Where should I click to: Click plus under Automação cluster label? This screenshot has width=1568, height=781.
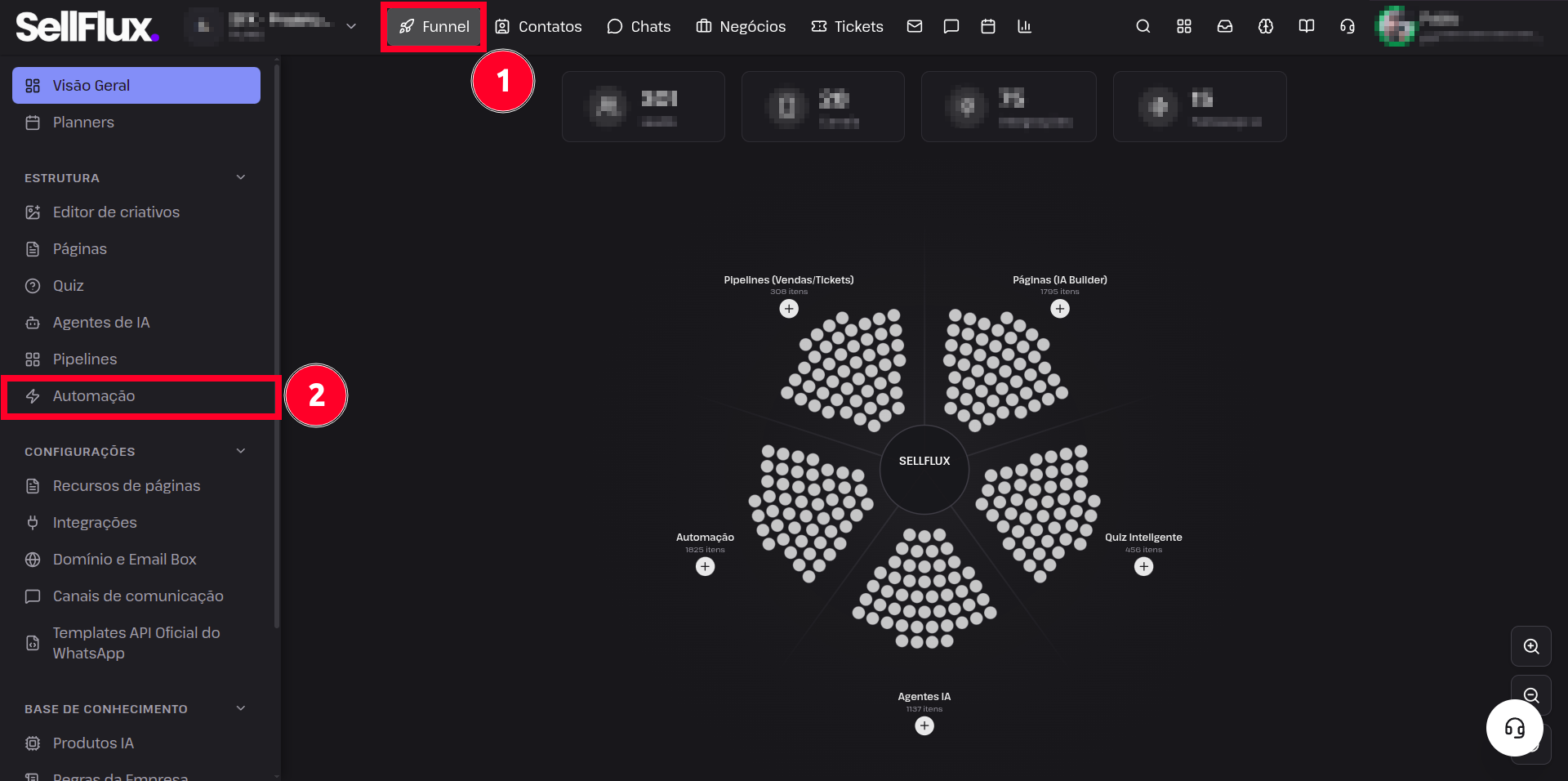point(706,567)
